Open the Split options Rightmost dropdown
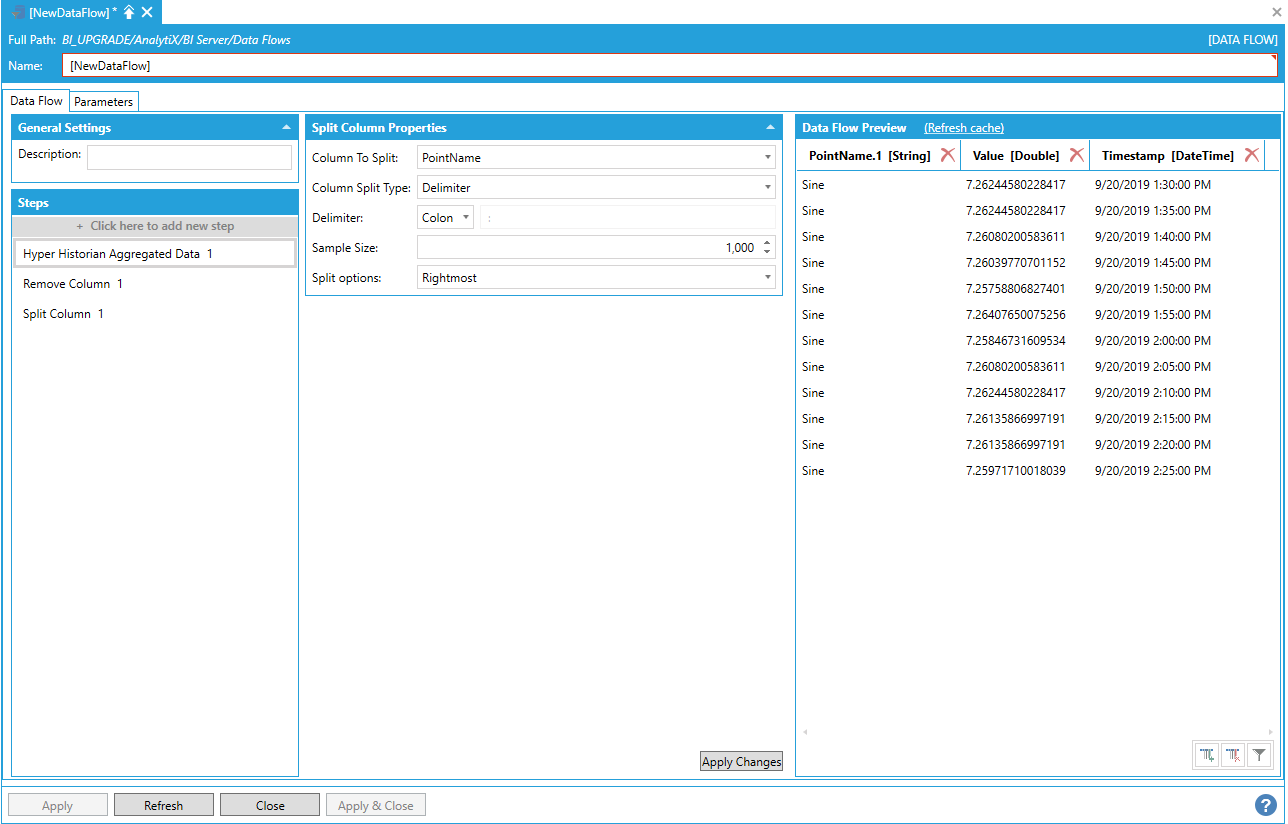This screenshot has width=1288, height=824. [767, 278]
